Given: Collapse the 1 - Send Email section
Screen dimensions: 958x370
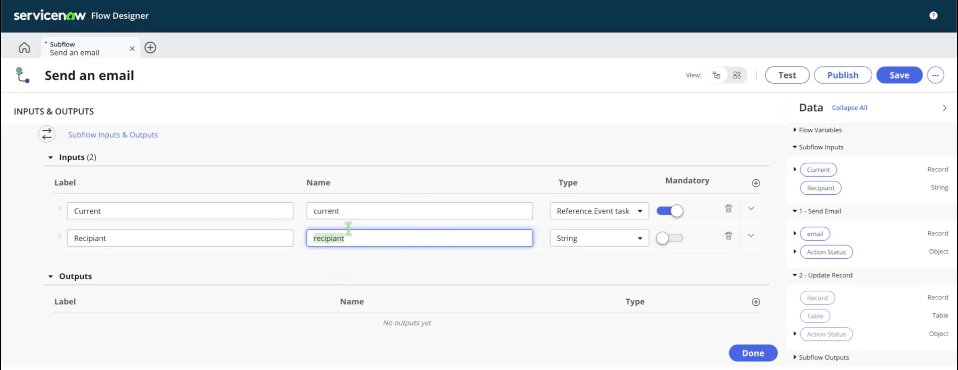Looking at the screenshot, I should (794, 211).
